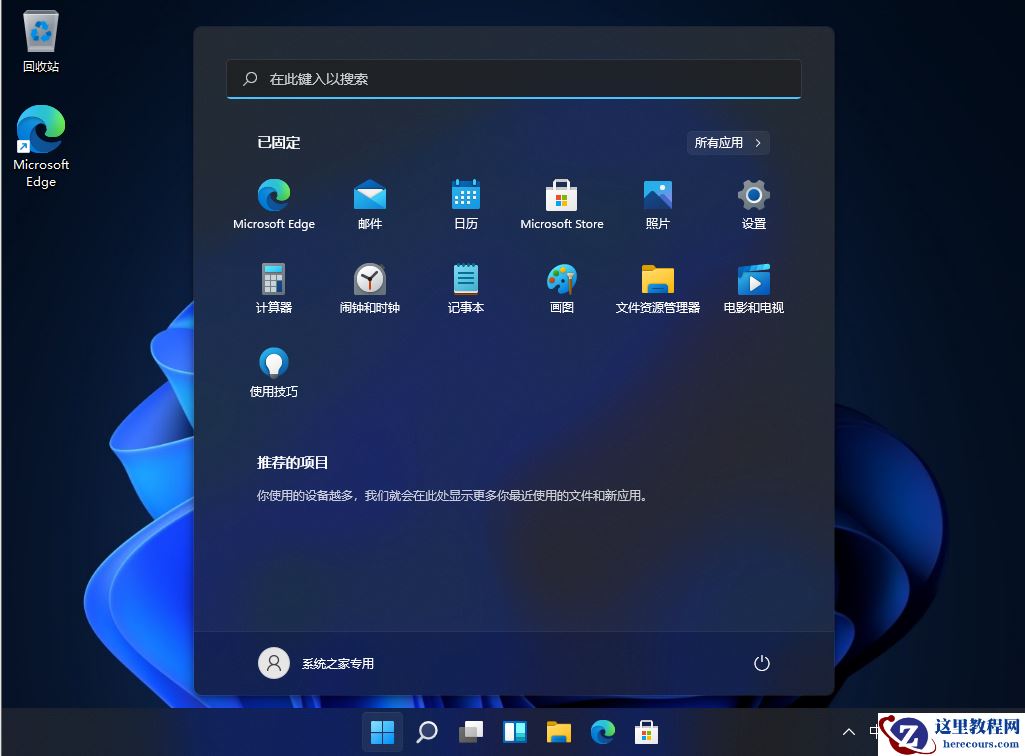Open the 照片 (Photos) app
Image resolution: width=1025 pixels, height=756 pixels.
657,204
